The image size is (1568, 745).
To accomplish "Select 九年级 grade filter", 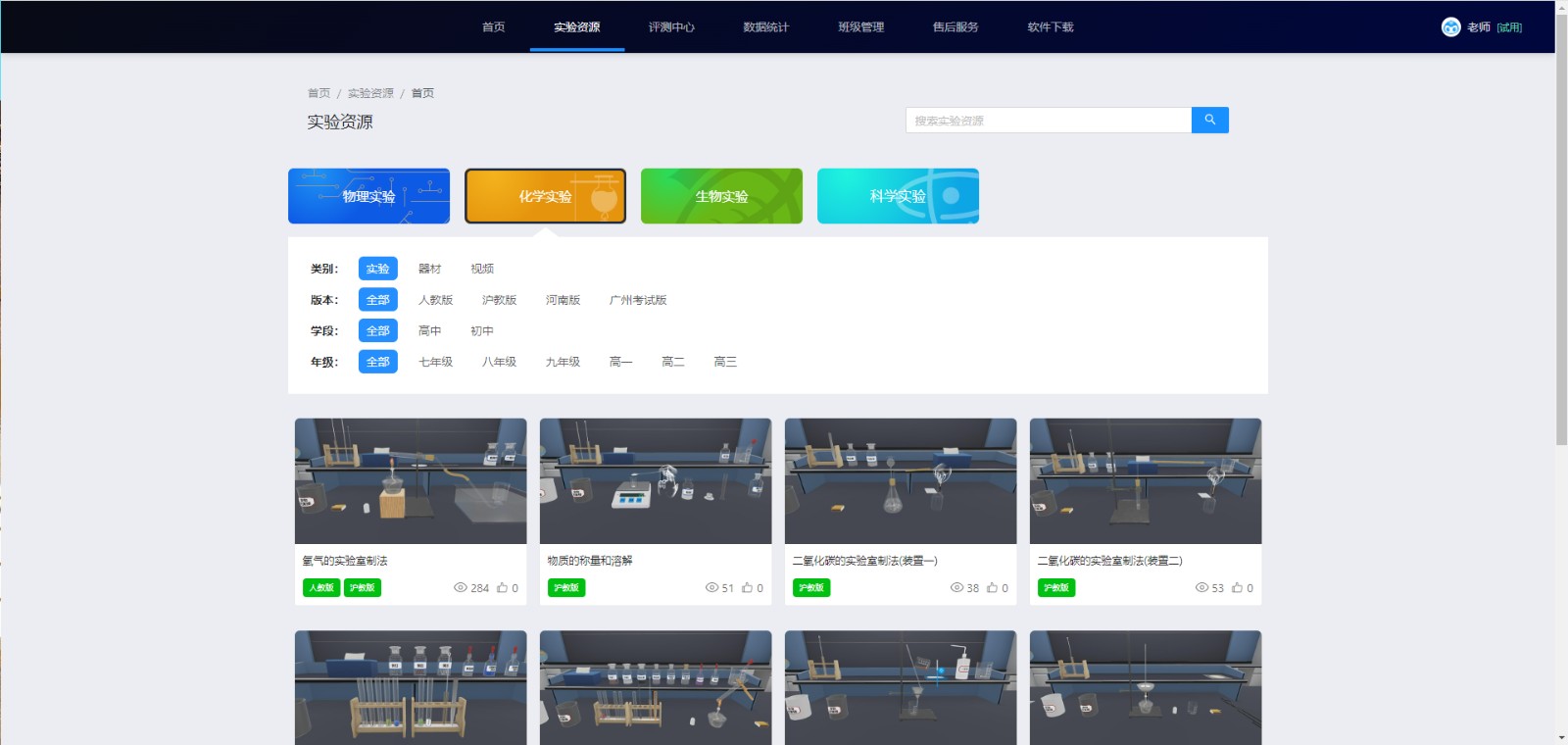I will [x=563, y=362].
